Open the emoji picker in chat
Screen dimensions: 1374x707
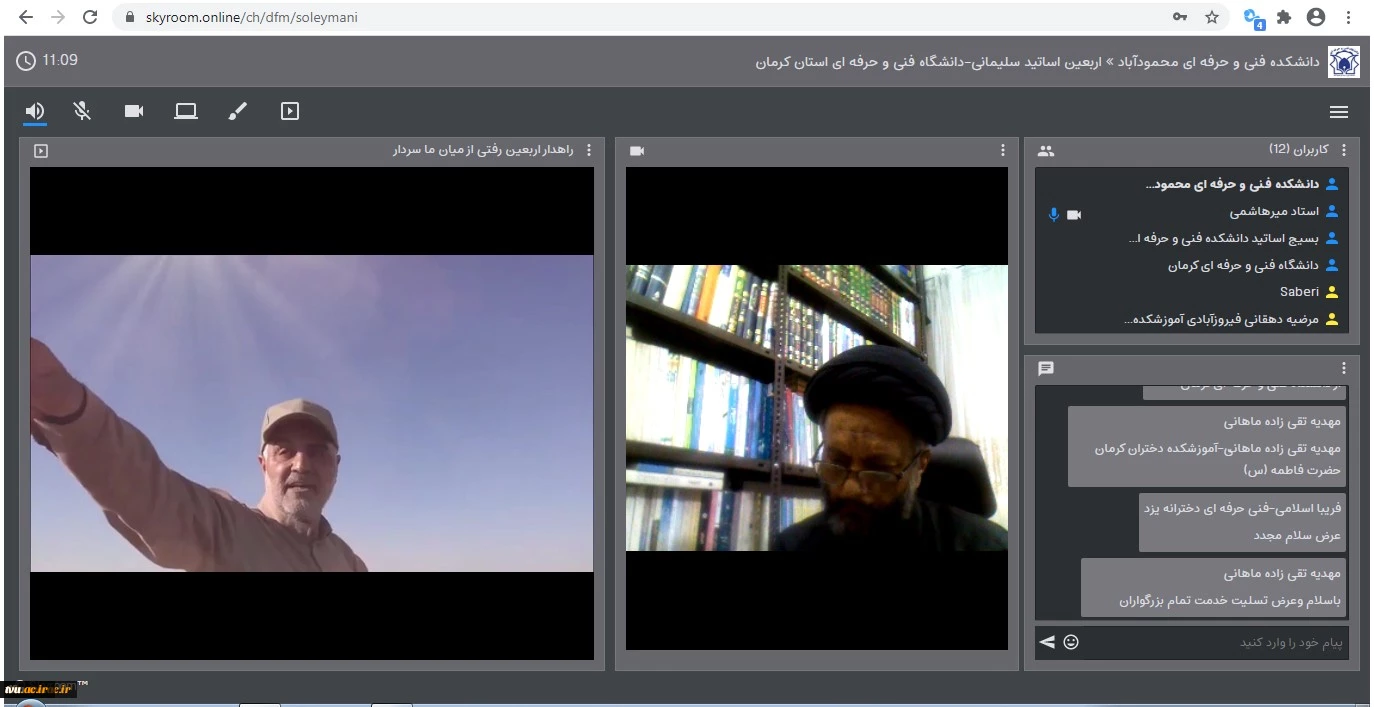coord(1071,641)
